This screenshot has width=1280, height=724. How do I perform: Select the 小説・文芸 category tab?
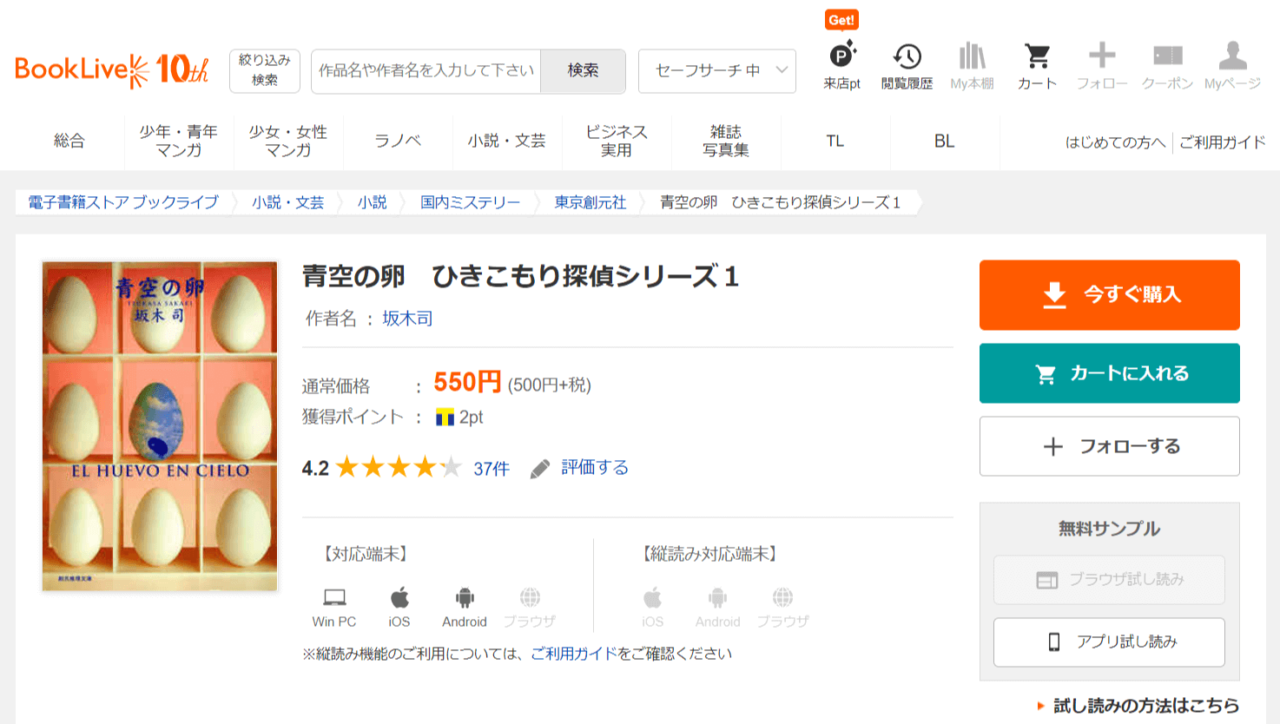pos(506,141)
